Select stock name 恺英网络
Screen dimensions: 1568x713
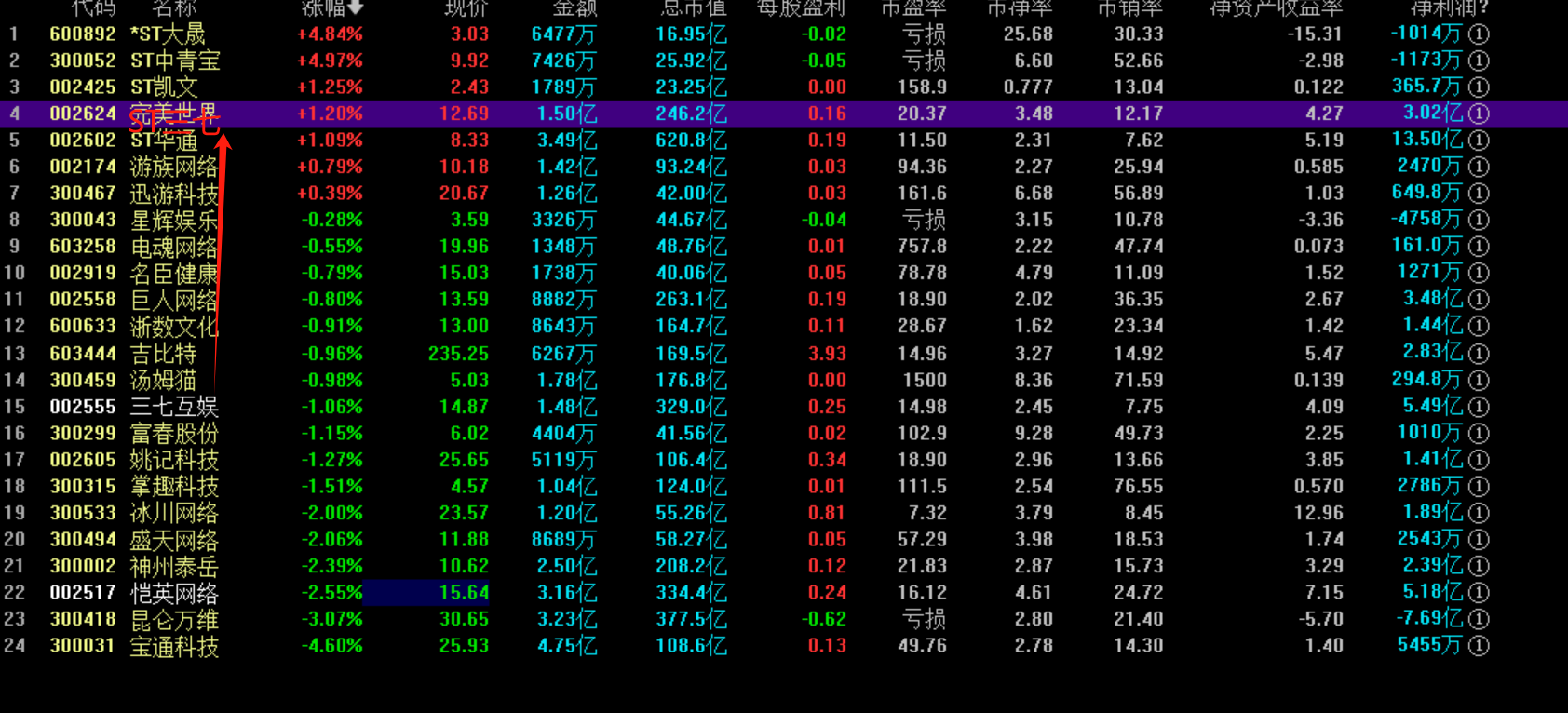point(174,593)
